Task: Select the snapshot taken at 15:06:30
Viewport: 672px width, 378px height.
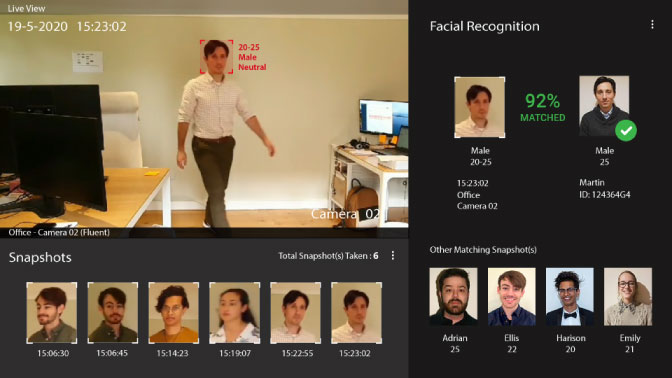Action: point(52,313)
